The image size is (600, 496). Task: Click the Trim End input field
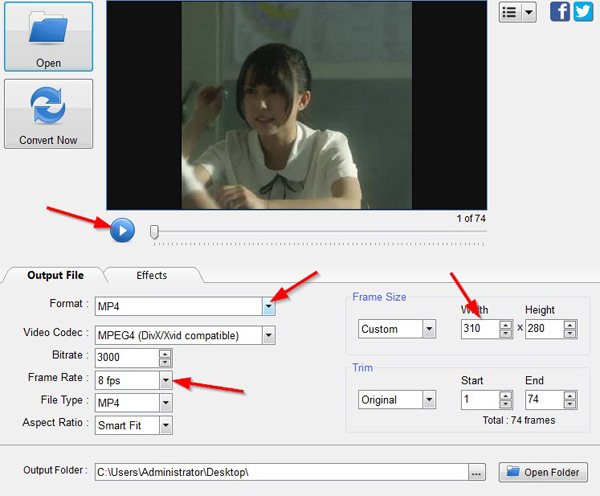[x=545, y=400]
